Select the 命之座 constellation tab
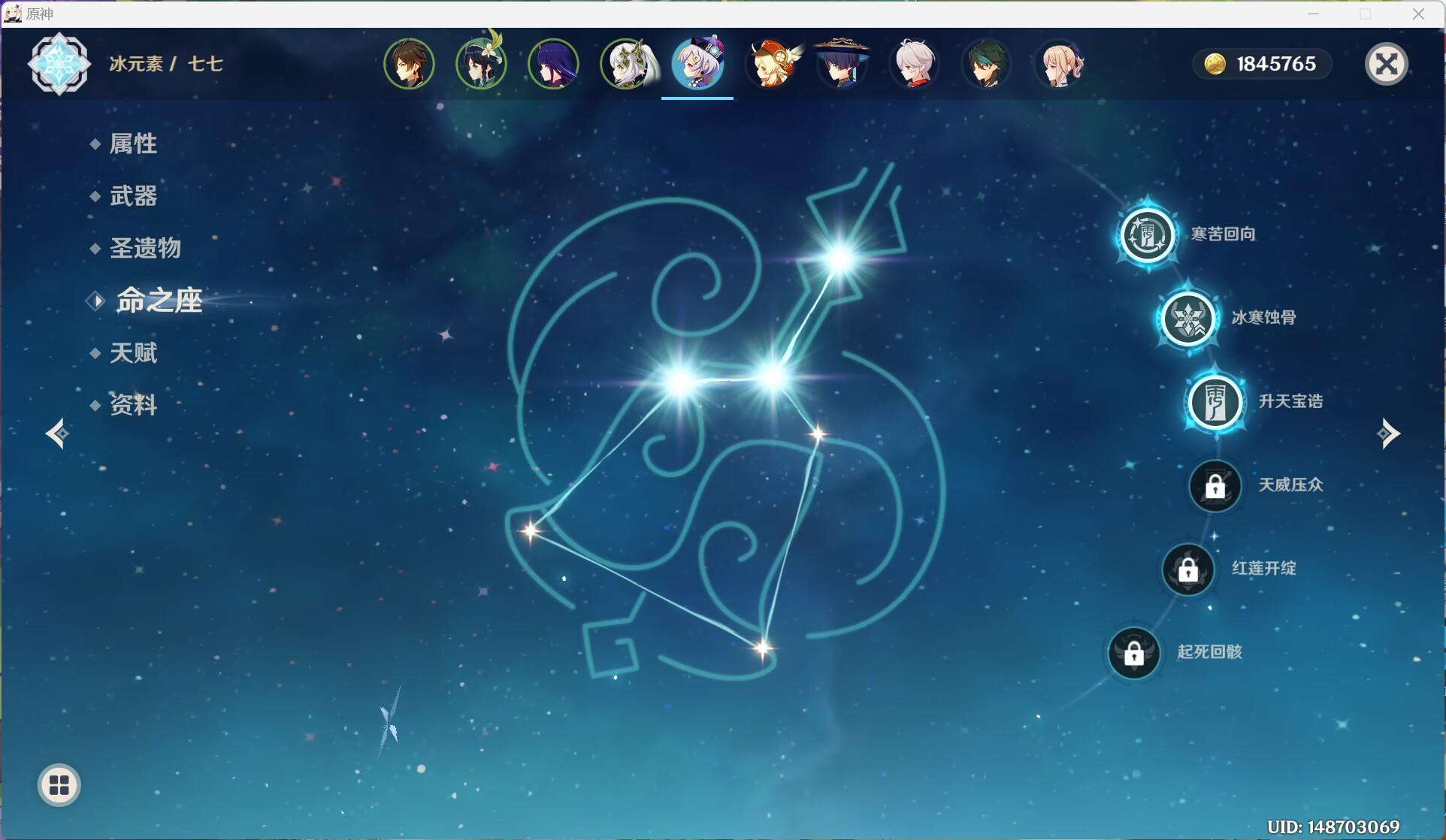The height and width of the screenshot is (840, 1446). pyautogui.click(x=159, y=301)
